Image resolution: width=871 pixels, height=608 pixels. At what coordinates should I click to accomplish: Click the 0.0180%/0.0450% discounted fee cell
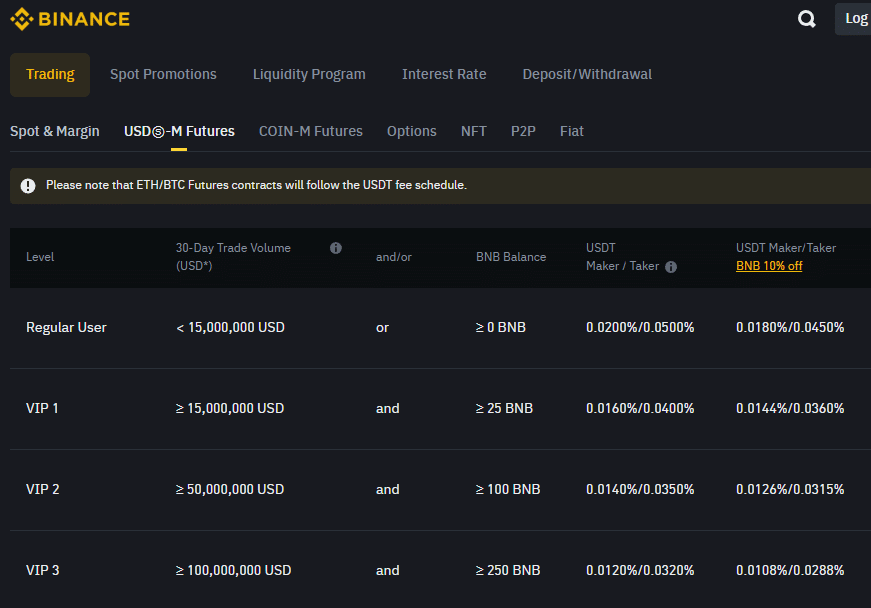point(790,328)
